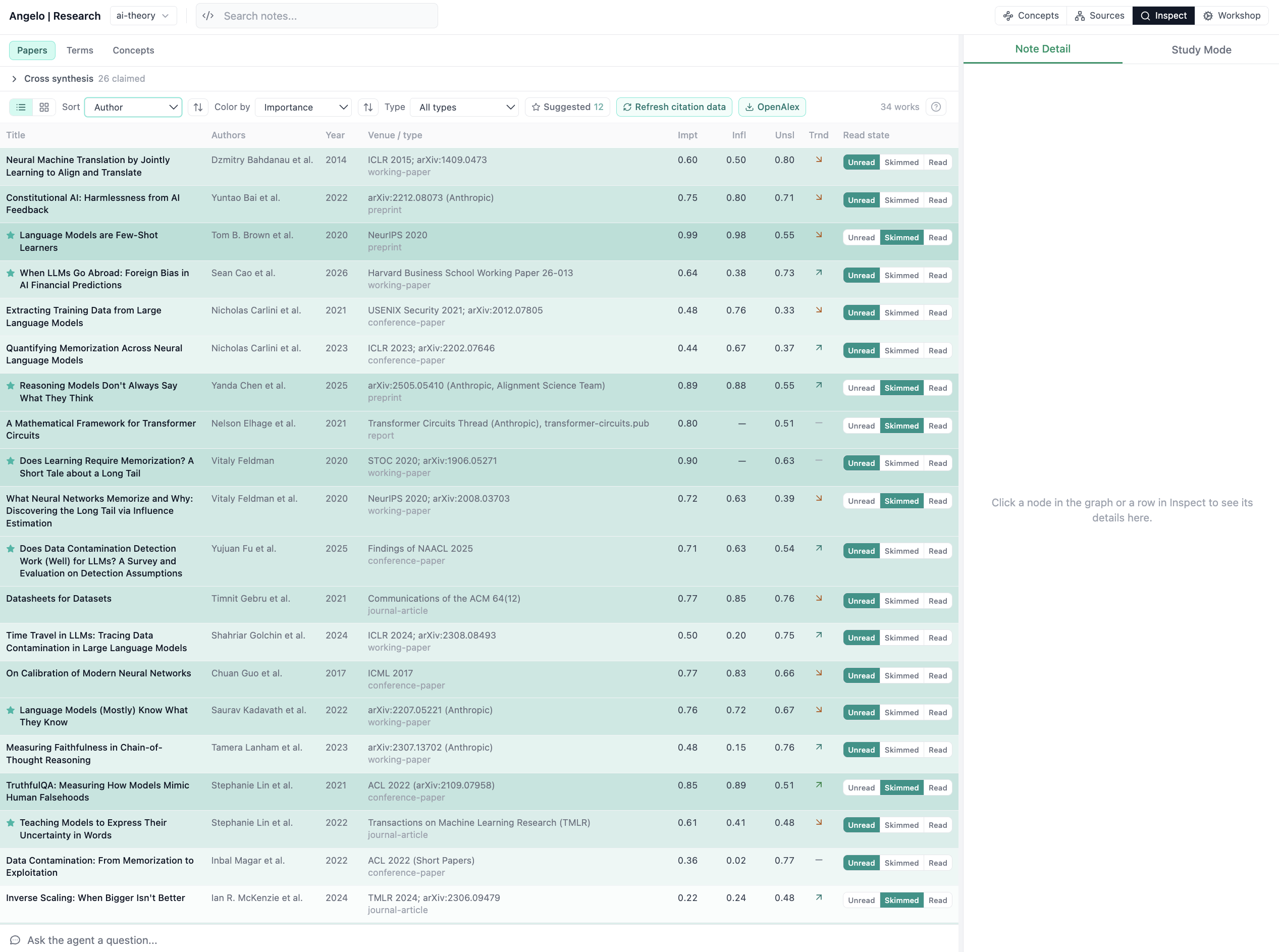Click chat bubble icon in agent question bar
This screenshot has height=952, width=1279.
(16, 940)
